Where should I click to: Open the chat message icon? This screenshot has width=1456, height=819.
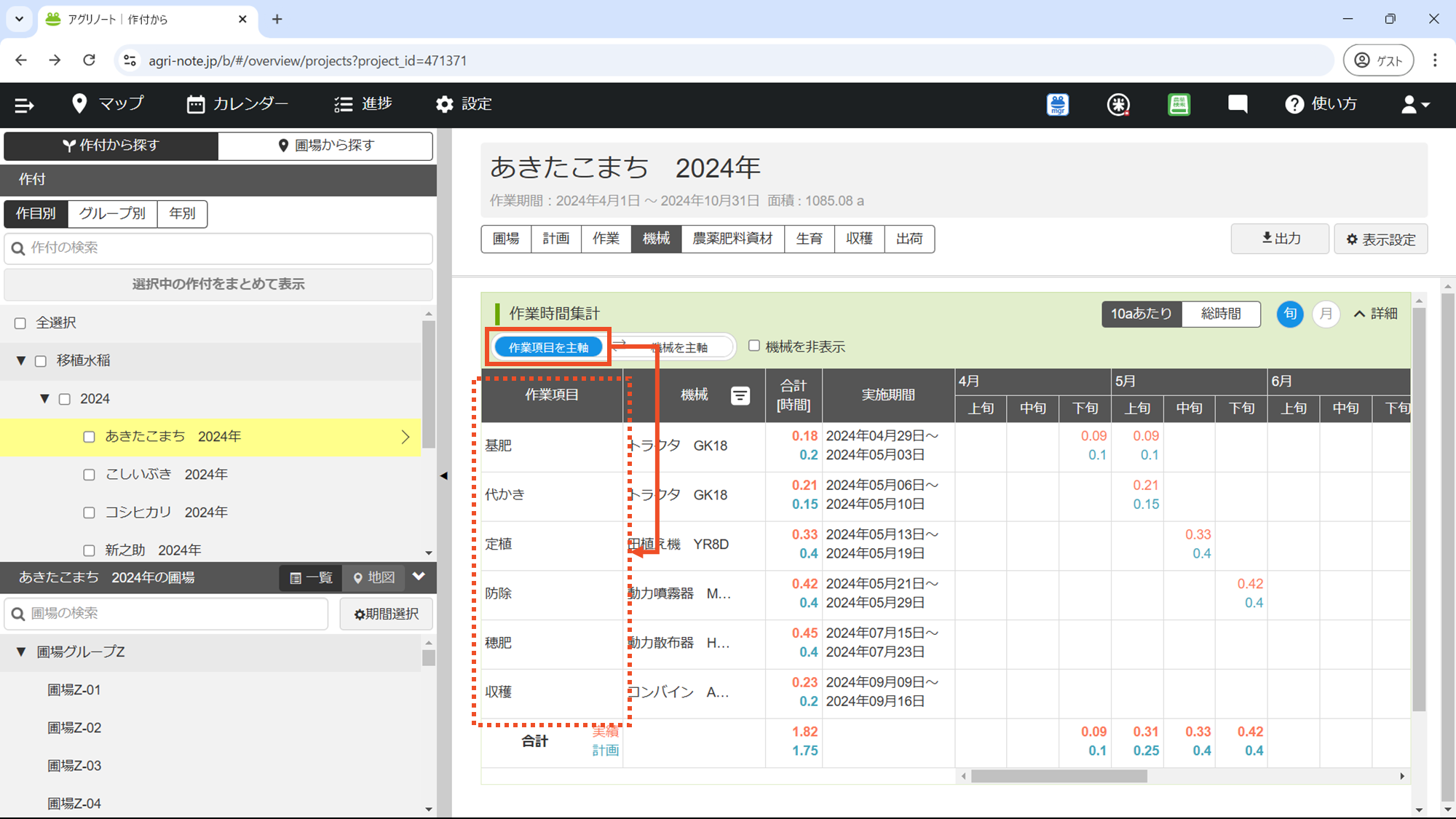(1238, 104)
